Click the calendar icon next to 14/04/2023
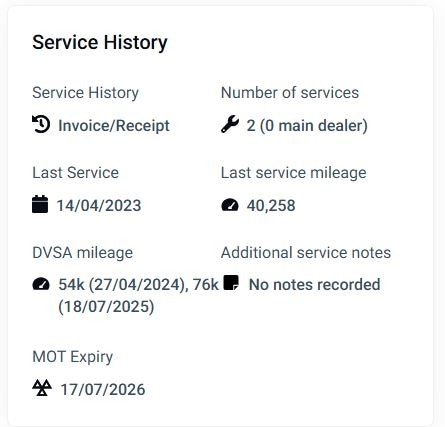445x427 pixels. click(x=40, y=204)
